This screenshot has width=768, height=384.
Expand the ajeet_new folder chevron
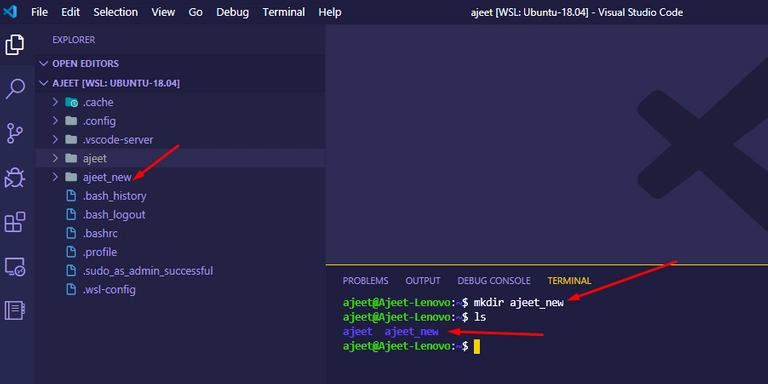click(55, 177)
